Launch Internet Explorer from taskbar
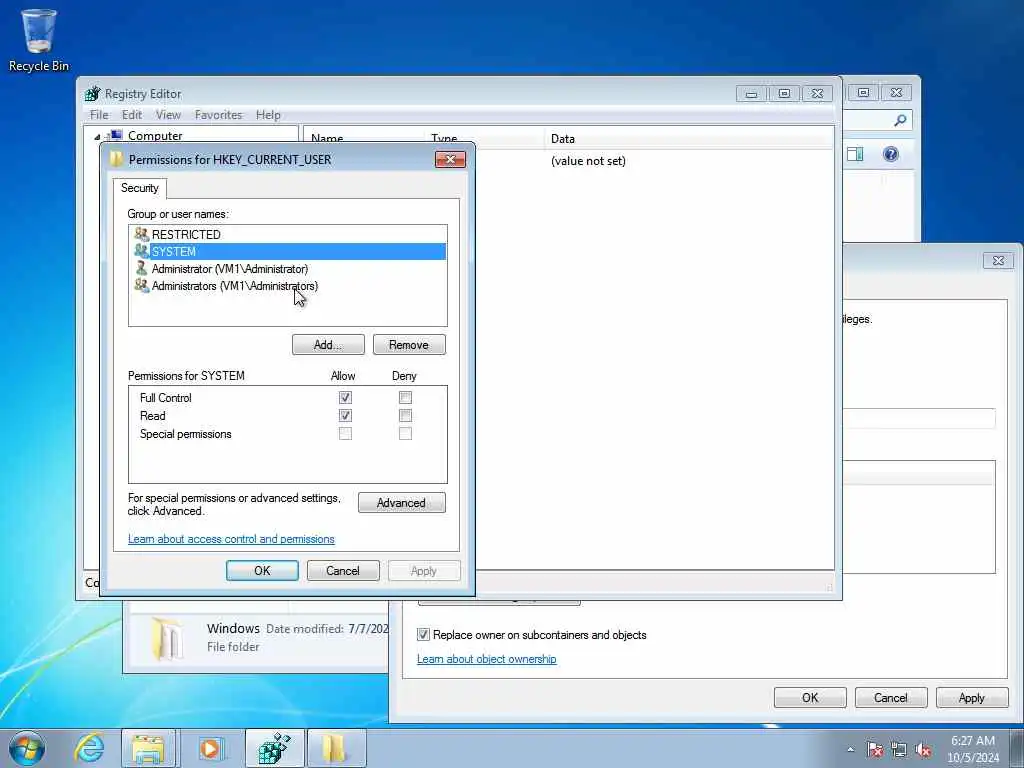The image size is (1024, 768). point(88,748)
